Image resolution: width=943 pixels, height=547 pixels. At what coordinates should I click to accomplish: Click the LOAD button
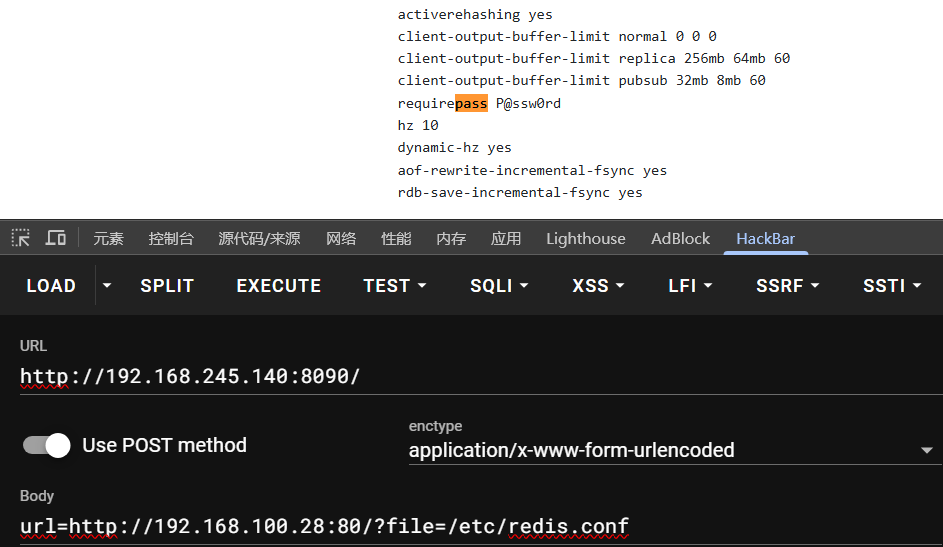pos(51,286)
